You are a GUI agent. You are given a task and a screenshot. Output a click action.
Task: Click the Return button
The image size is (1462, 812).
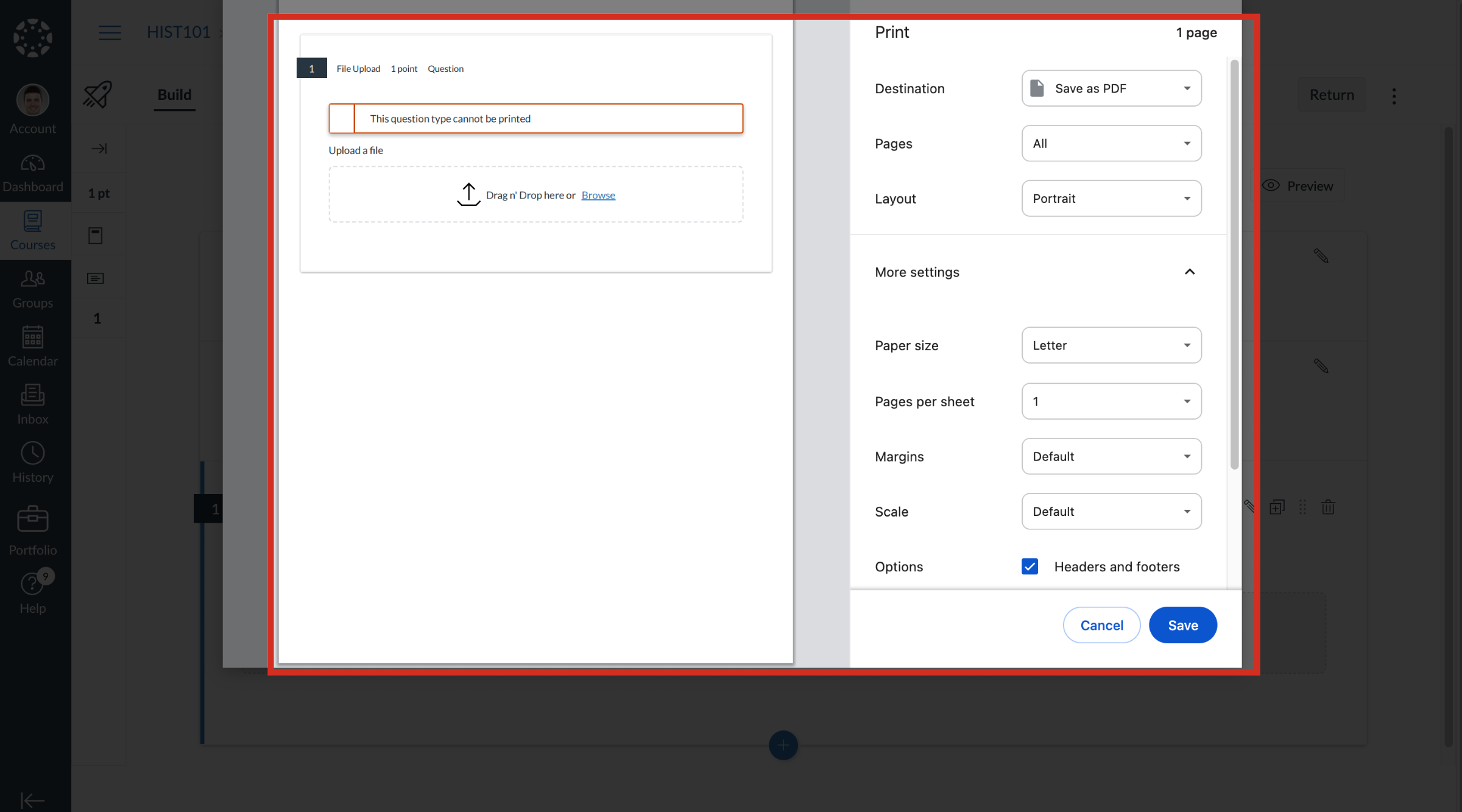(1332, 95)
